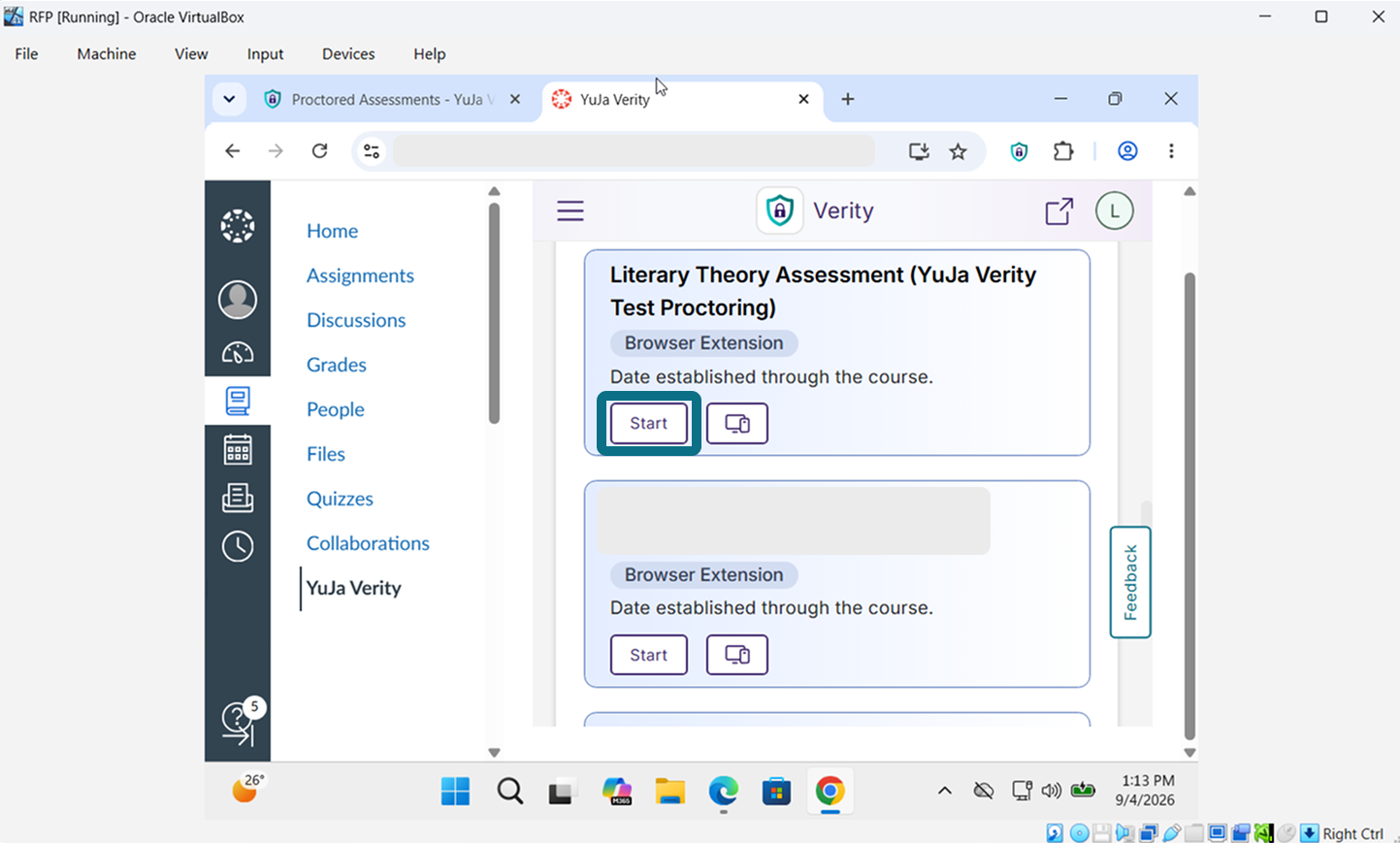This screenshot has width=1400, height=843.
Task: Open the Chrome profile icon
Action: 1127,151
